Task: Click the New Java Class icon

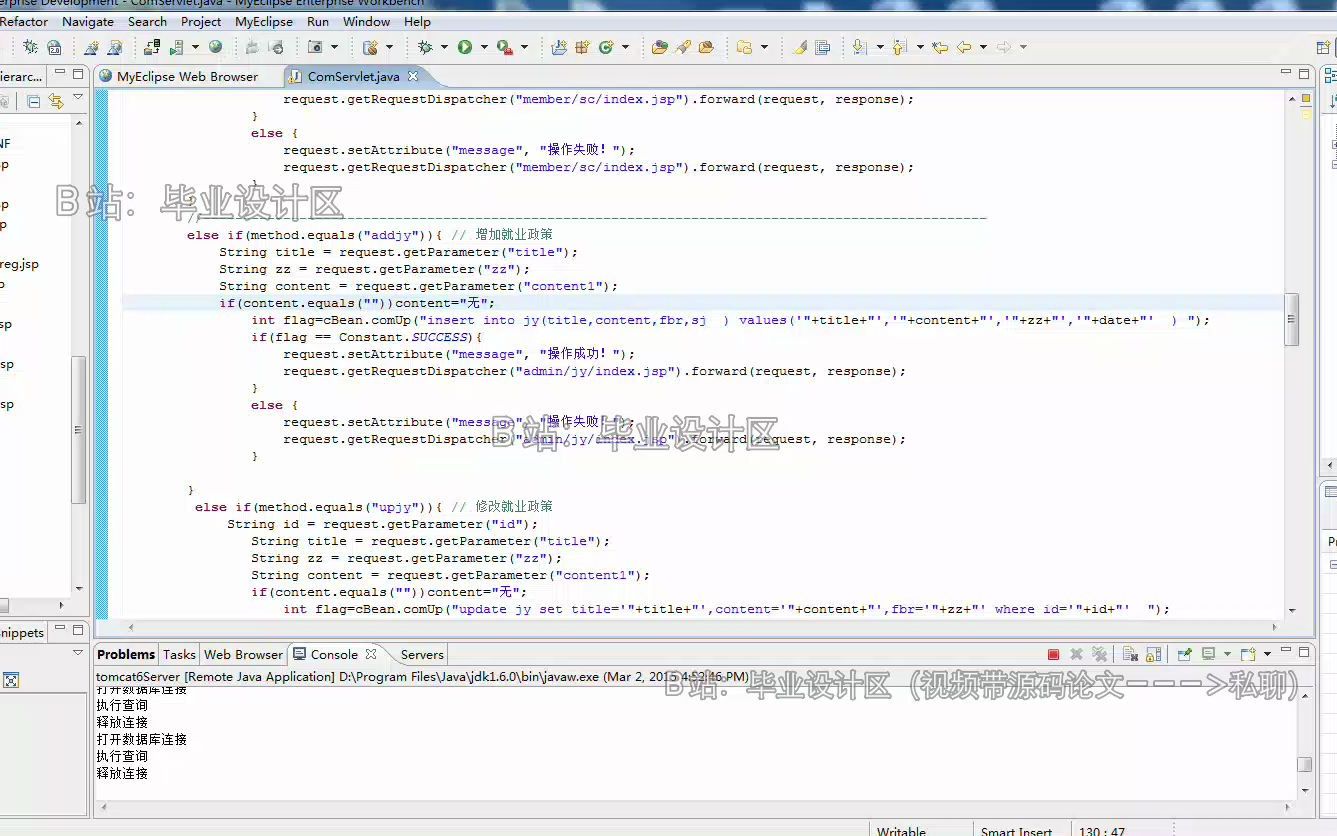Action: tap(605, 47)
